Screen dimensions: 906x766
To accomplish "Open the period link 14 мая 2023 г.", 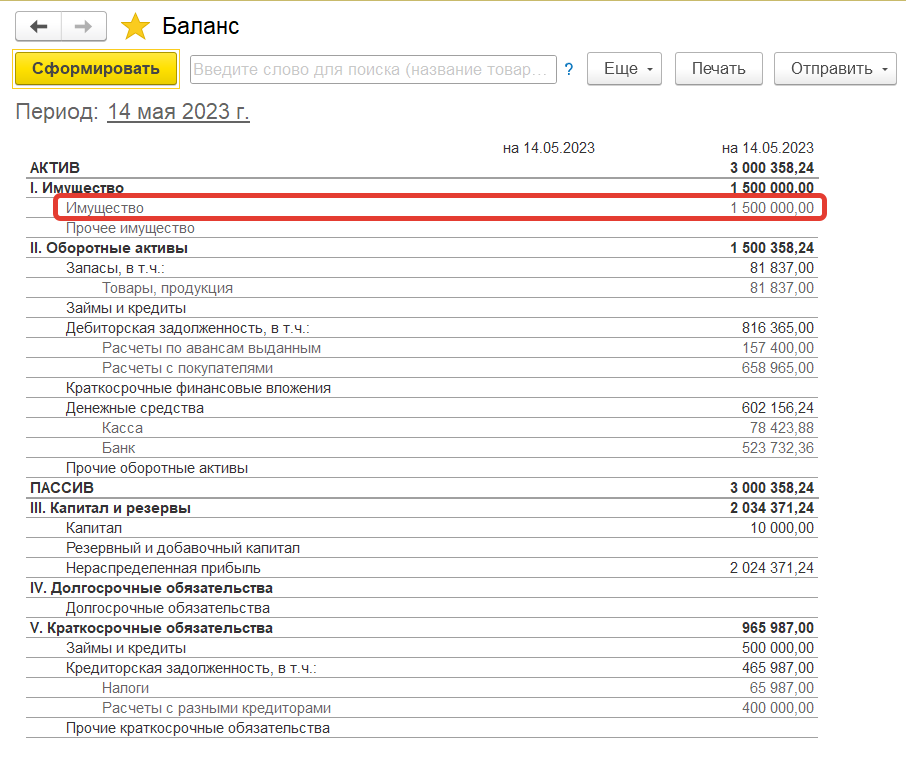I will coord(178,112).
